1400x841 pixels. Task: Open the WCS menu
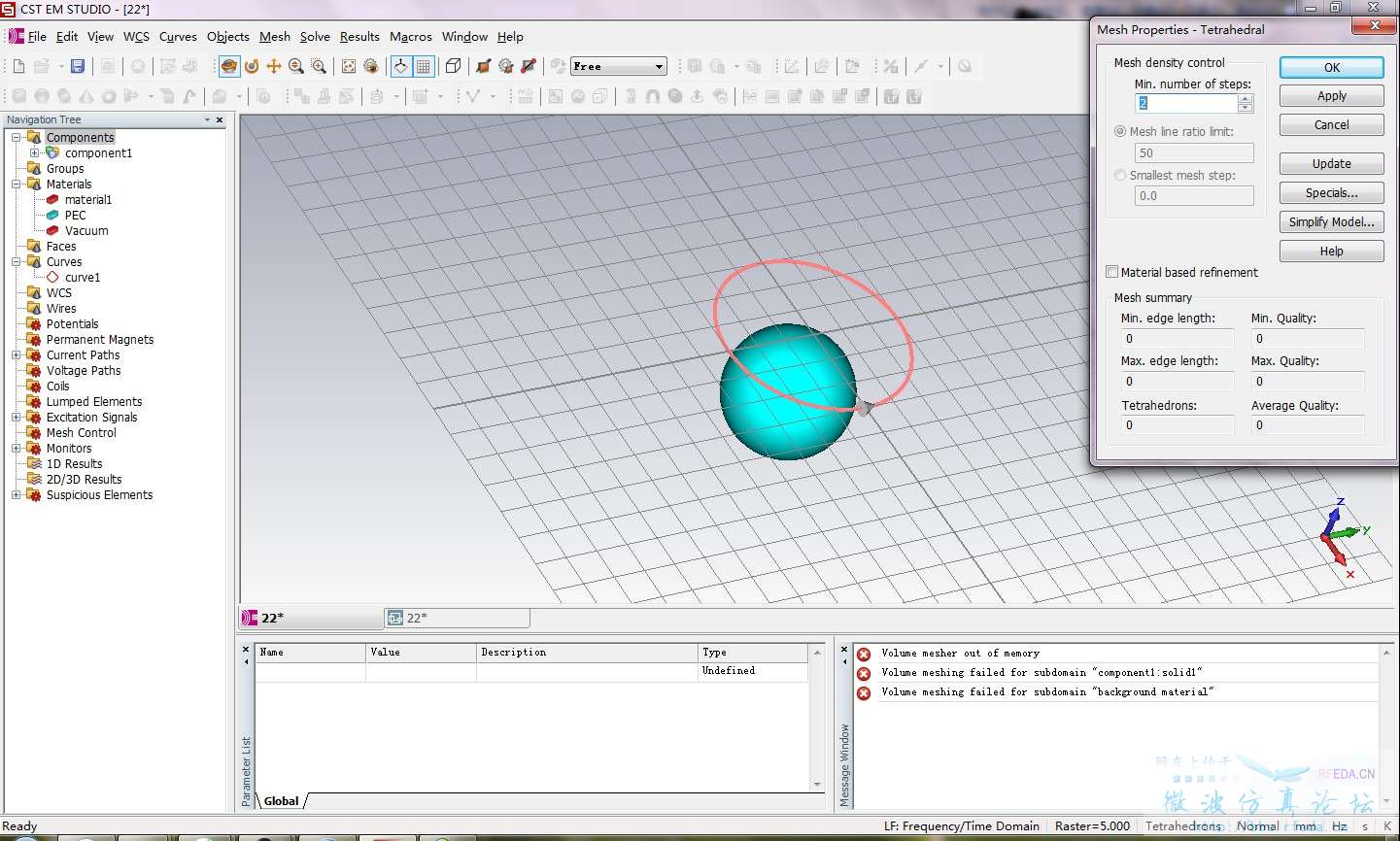pos(136,36)
